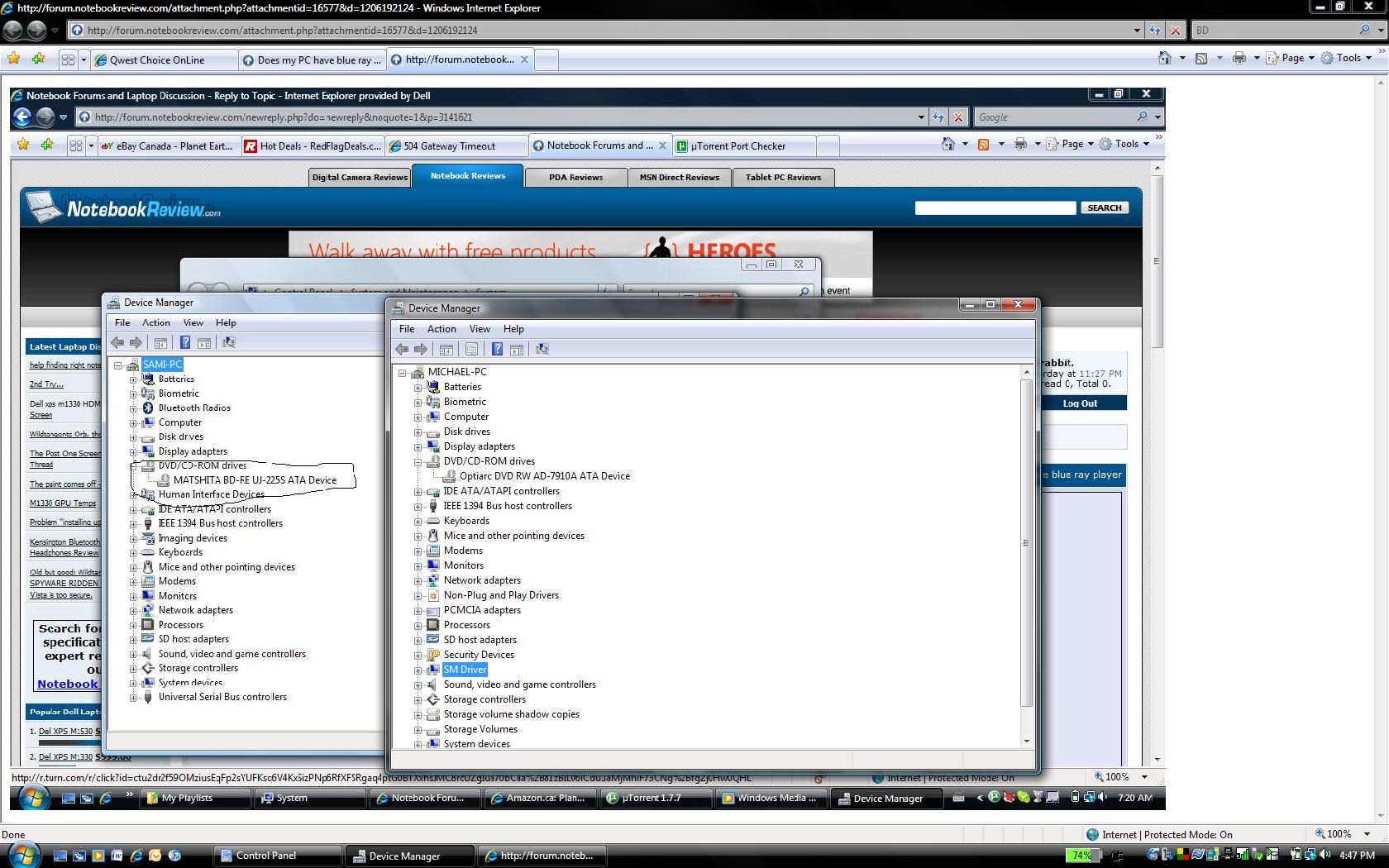Image resolution: width=1389 pixels, height=868 pixels.
Task: Select SM Driver in MICHAEL-PC Device Manager
Action: pyautogui.click(x=465, y=670)
